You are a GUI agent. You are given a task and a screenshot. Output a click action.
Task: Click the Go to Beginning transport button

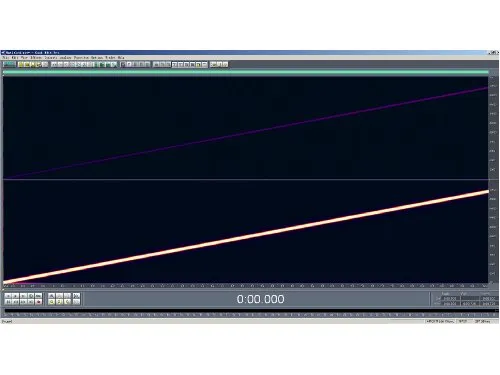[x=8, y=302]
